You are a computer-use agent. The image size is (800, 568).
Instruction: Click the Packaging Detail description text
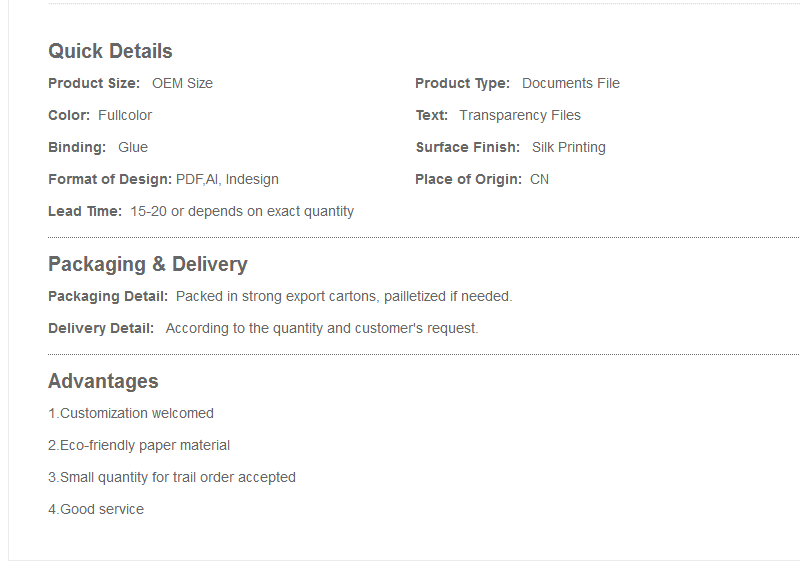click(x=343, y=297)
